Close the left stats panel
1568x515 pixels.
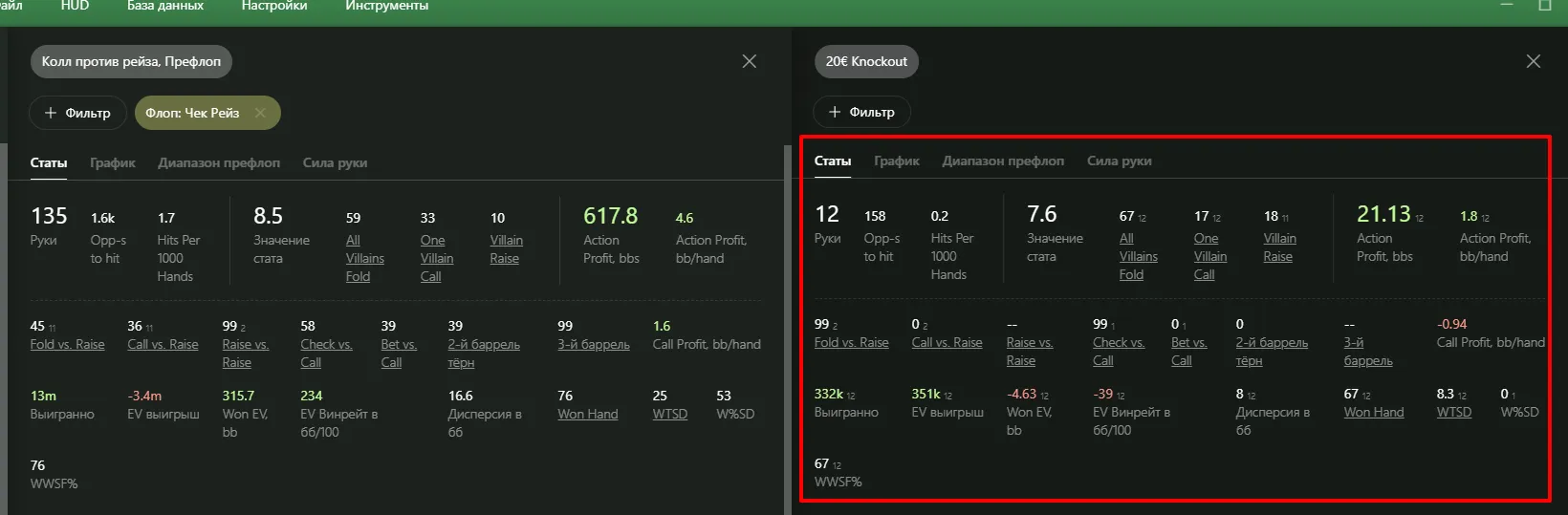tap(750, 61)
